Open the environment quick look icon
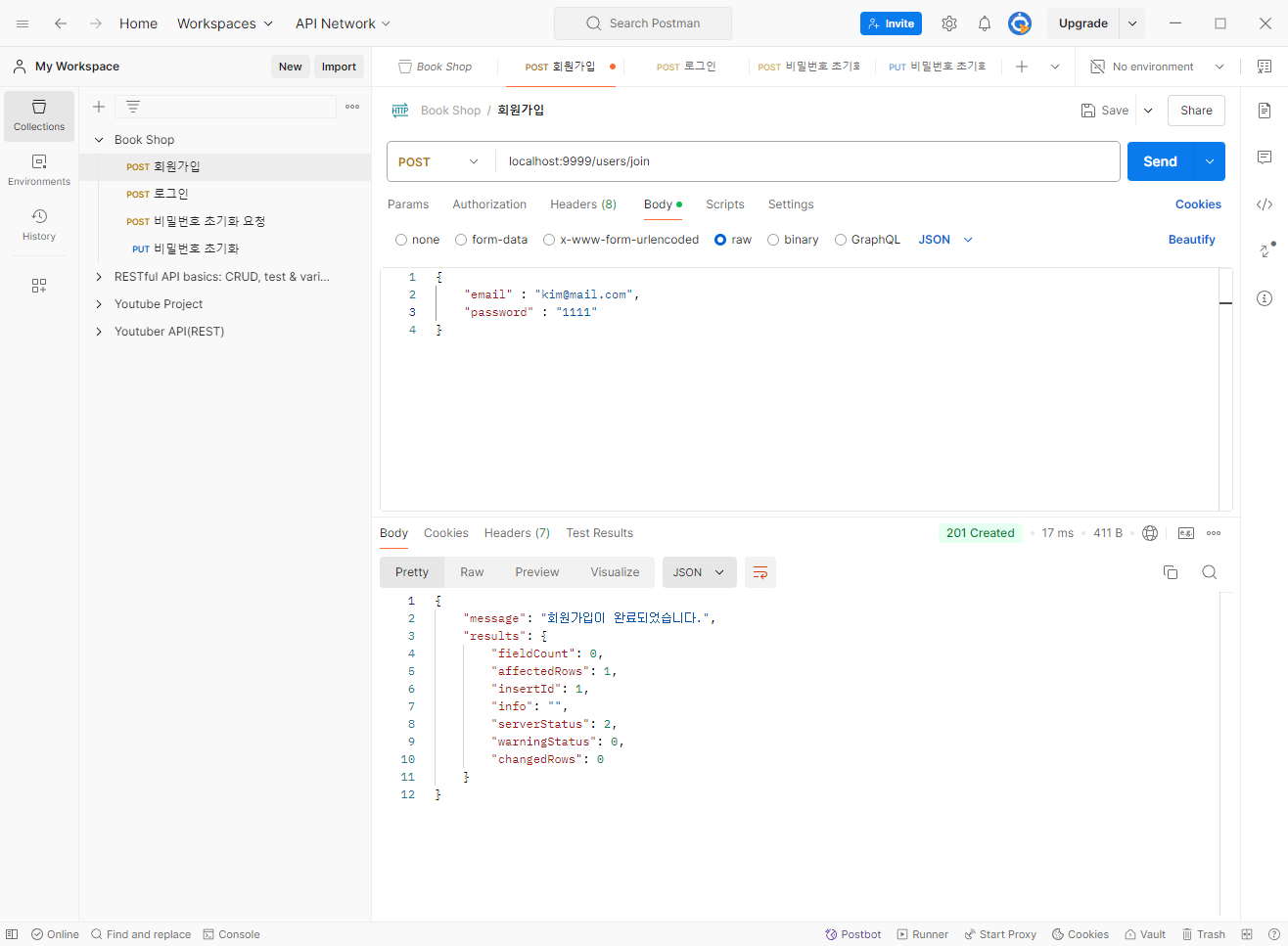The image size is (1288, 946). click(1265, 67)
